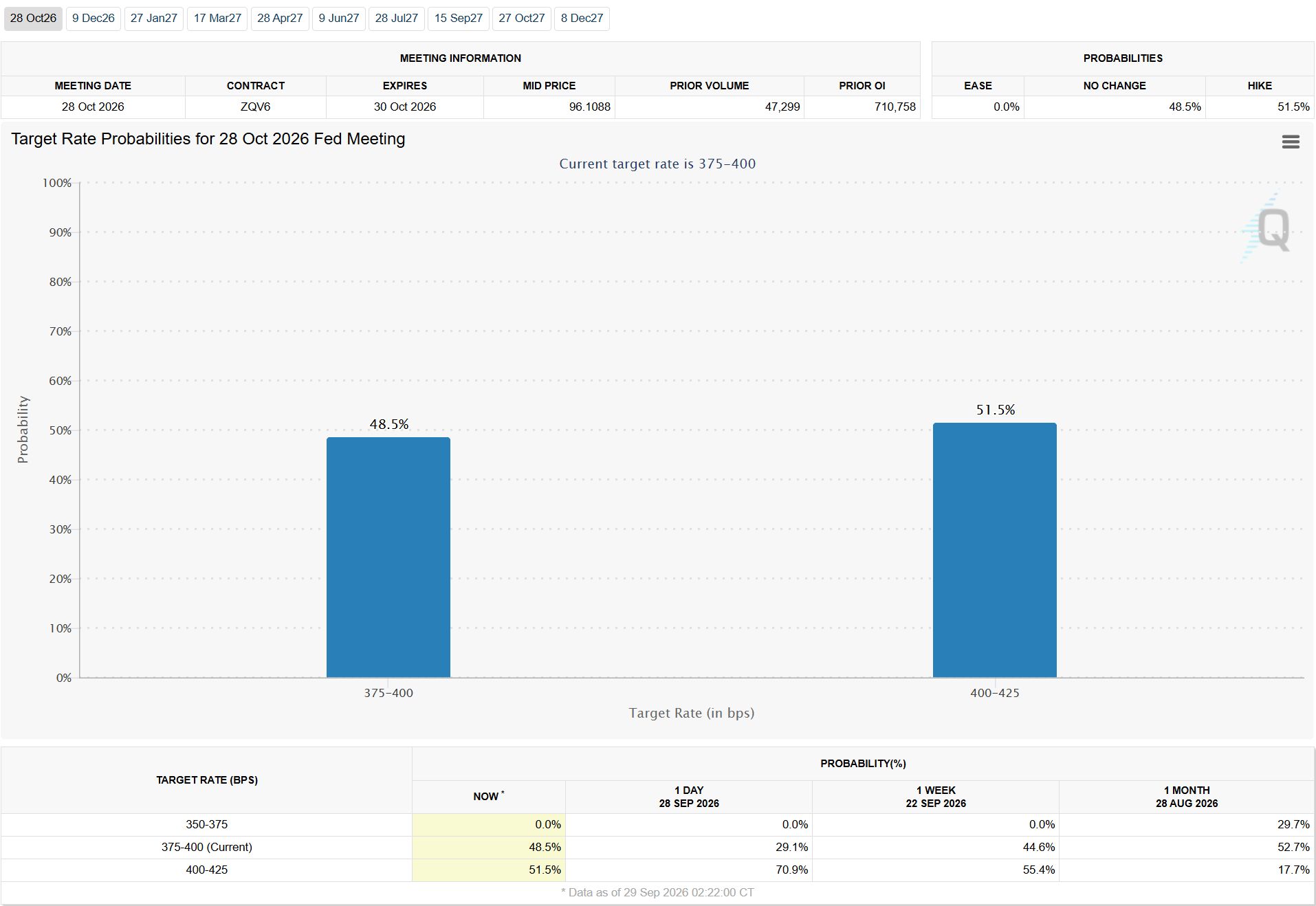Select the 28 Oct26 meeting tab
The width and height of the screenshot is (1316, 906).
click(x=33, y=19)
